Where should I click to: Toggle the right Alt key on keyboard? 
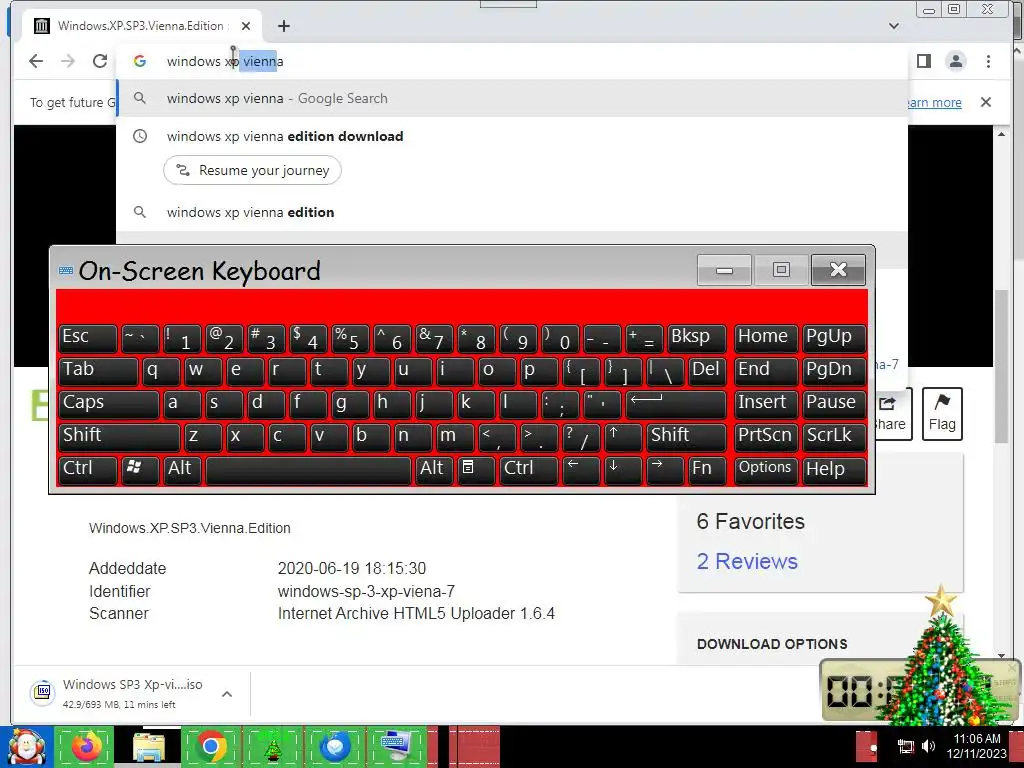(x=434, y=470)
